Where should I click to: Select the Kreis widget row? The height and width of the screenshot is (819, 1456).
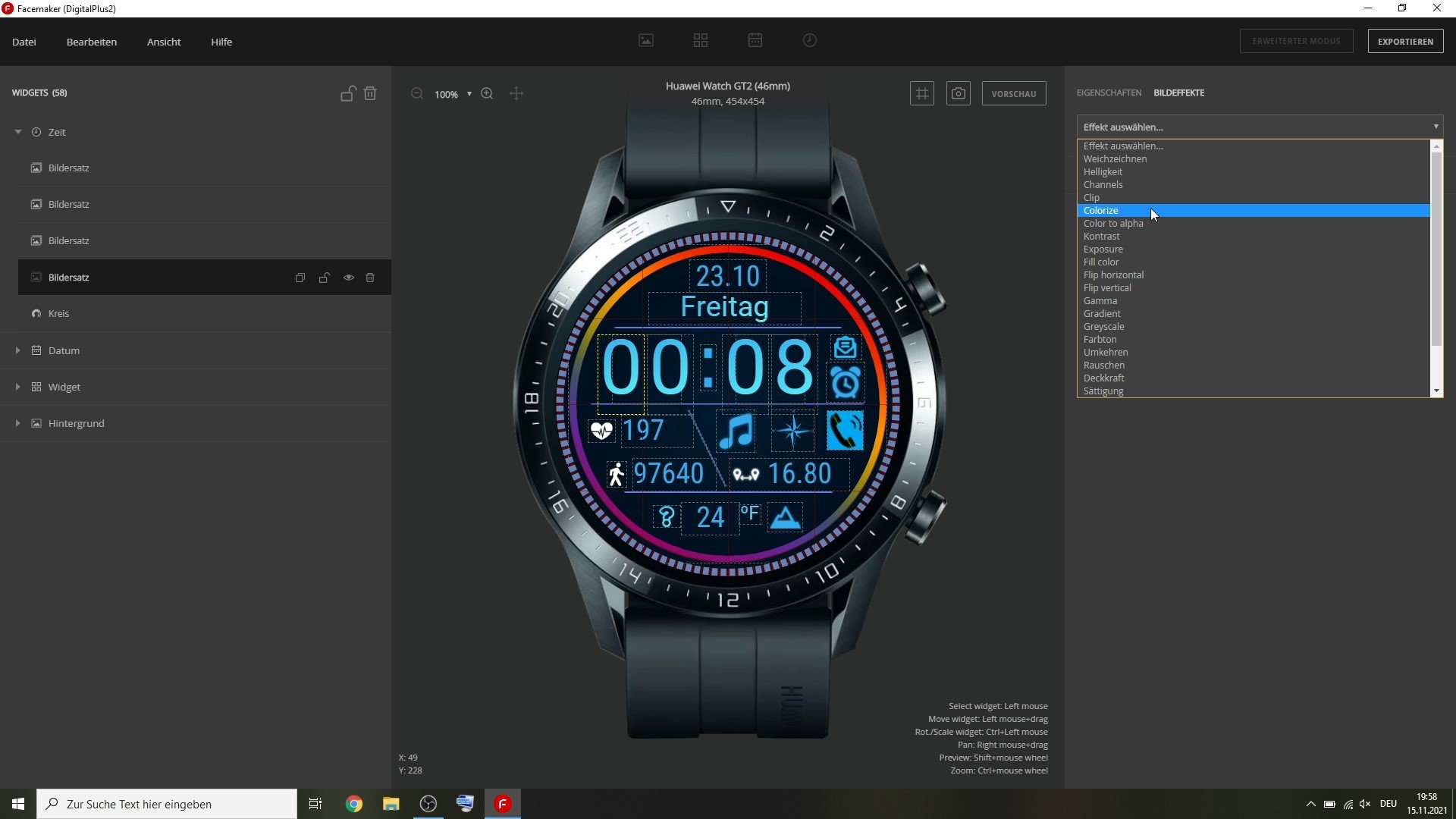[x=205, y=313]
